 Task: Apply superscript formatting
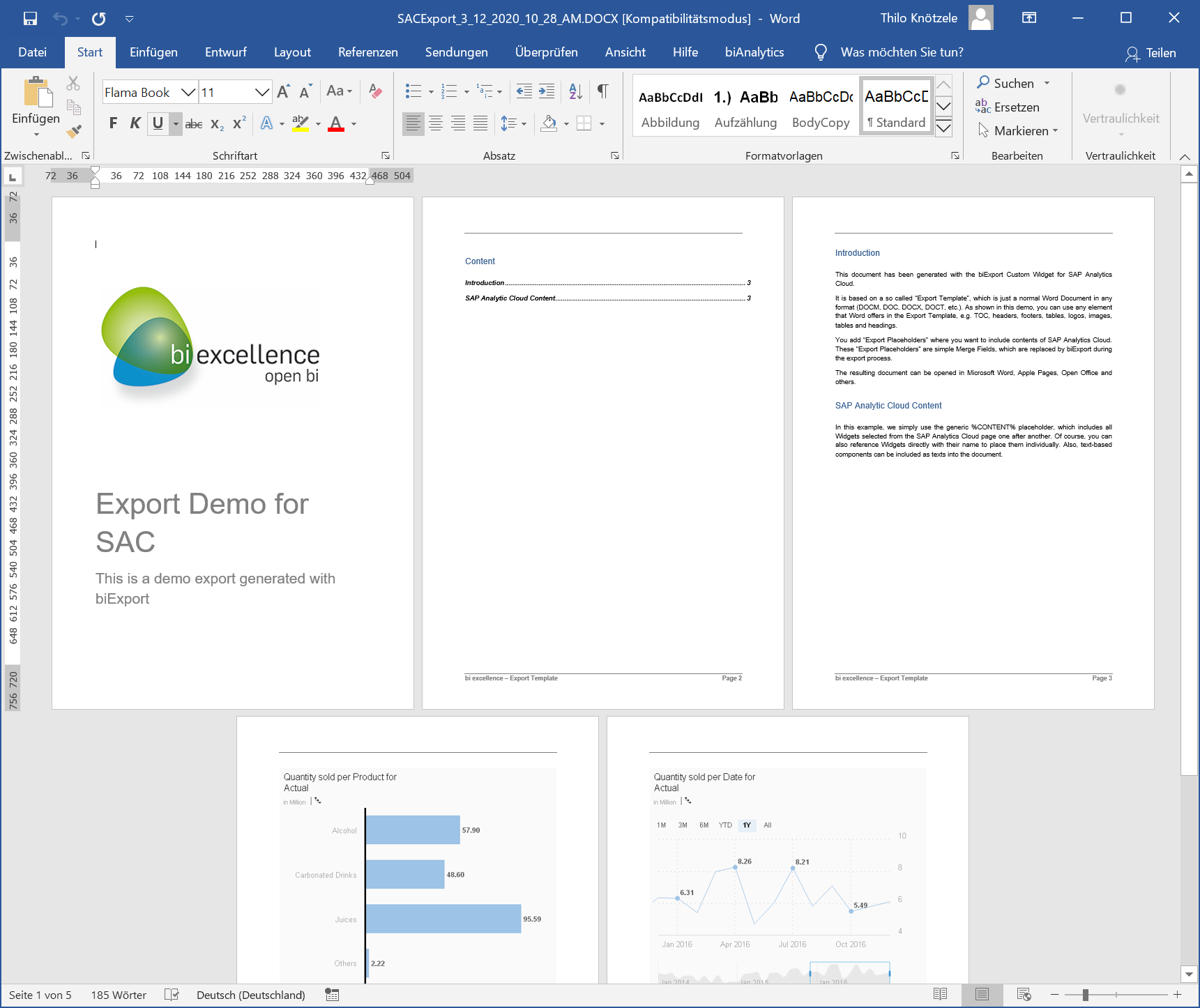pyautogui.click(x=239, y=123)
